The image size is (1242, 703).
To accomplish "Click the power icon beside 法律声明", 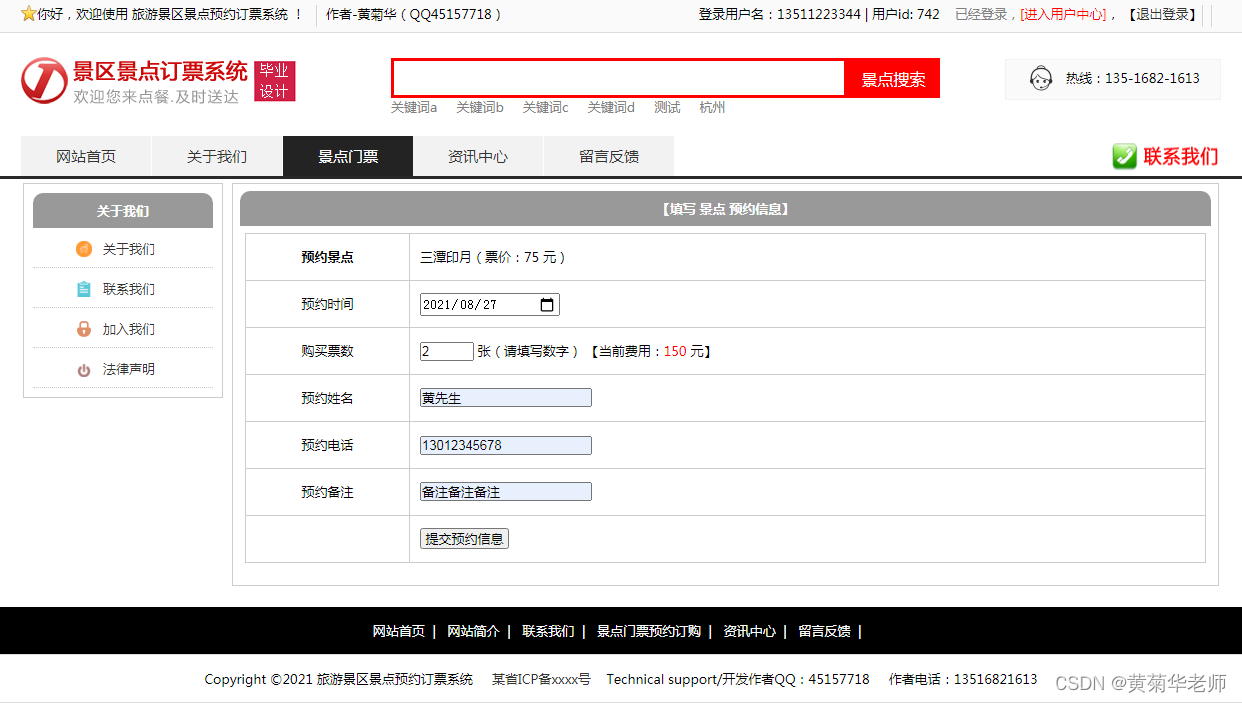I will [84, 369].
